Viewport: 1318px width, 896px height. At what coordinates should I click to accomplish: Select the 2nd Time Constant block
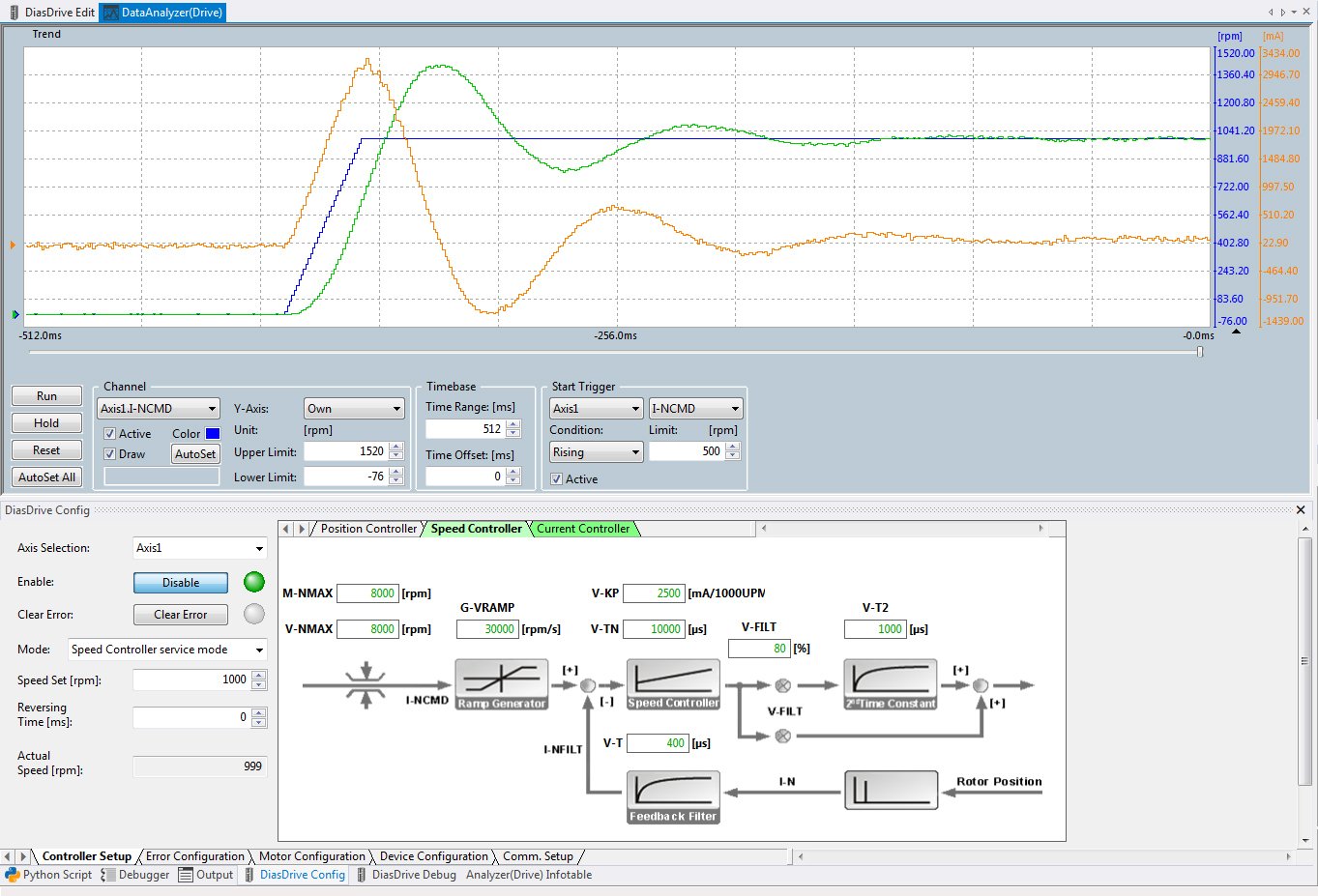pyautogui.click(x=891, y=685)
